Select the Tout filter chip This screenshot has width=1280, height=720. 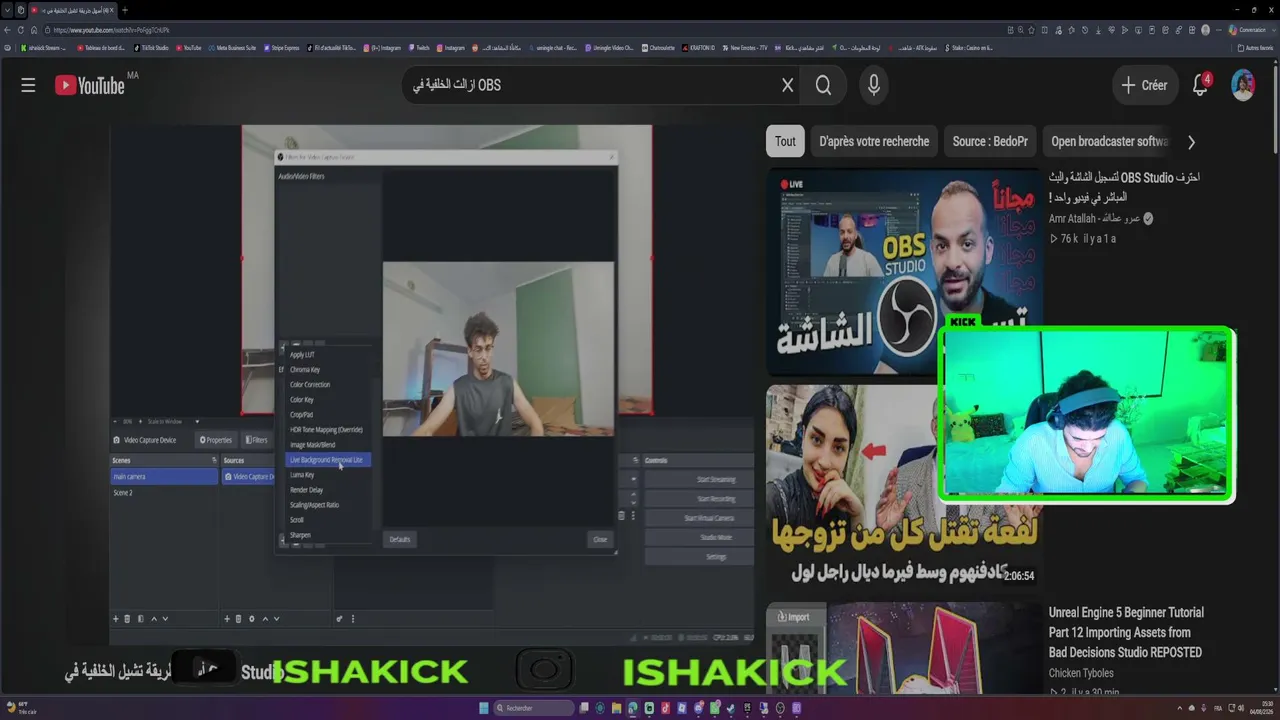[x=785, y=141]
